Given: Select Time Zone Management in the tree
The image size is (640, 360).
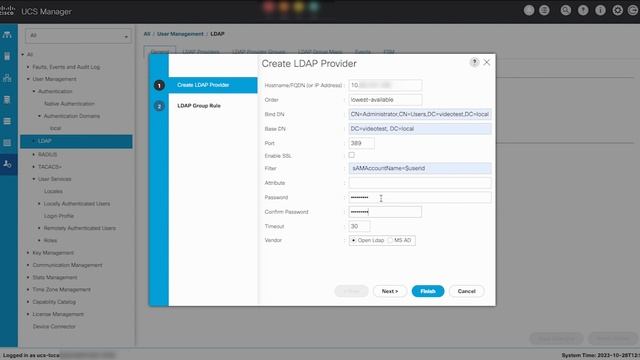Looking at the screenshot, I should [62, 289].
